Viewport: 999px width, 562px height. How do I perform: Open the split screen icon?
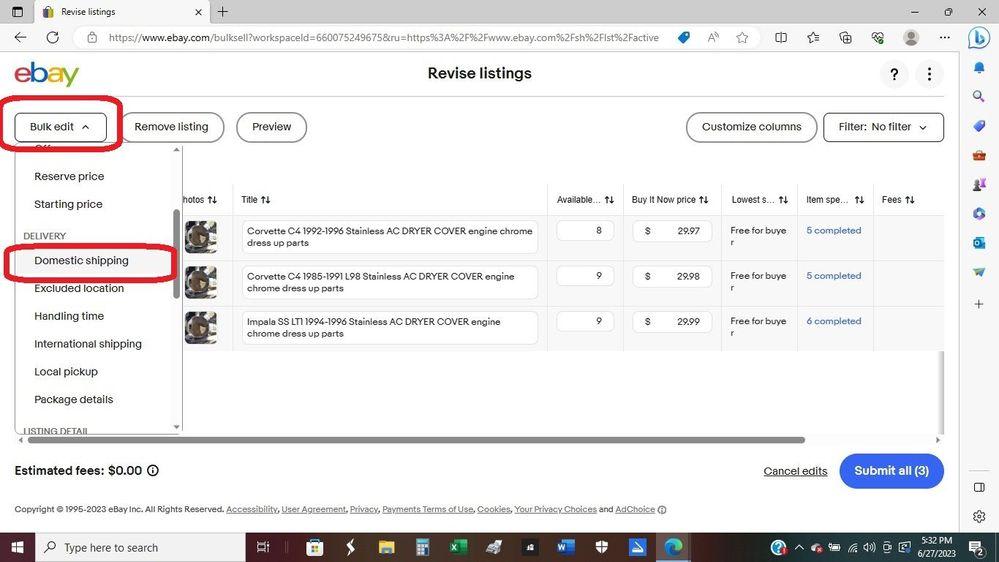click(780, 38)
